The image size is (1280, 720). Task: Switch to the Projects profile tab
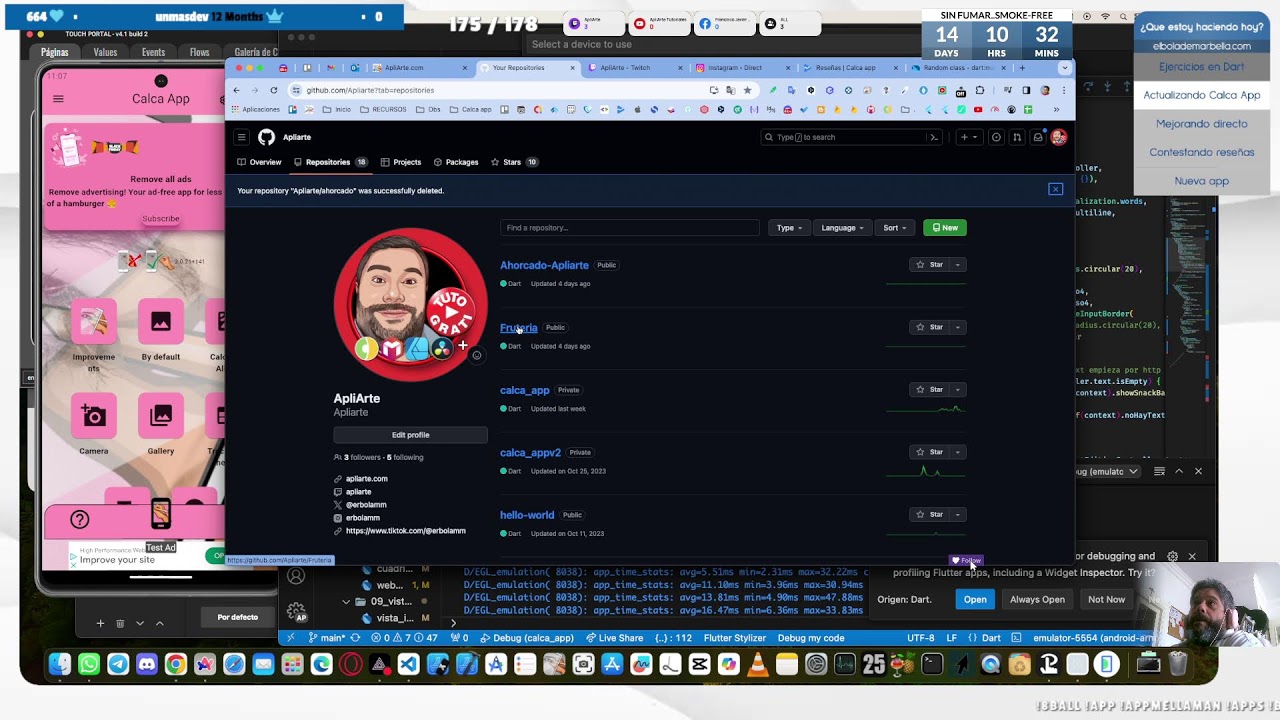400,162
